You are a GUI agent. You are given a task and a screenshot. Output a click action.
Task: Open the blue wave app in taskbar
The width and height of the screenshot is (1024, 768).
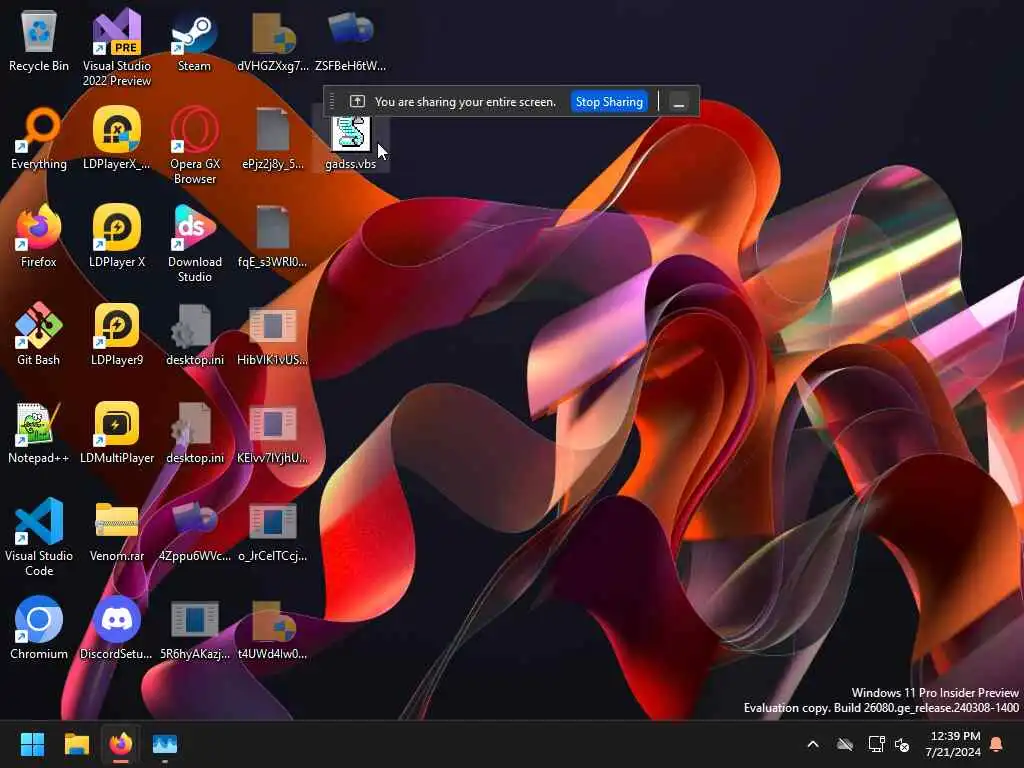pos(165,744)
